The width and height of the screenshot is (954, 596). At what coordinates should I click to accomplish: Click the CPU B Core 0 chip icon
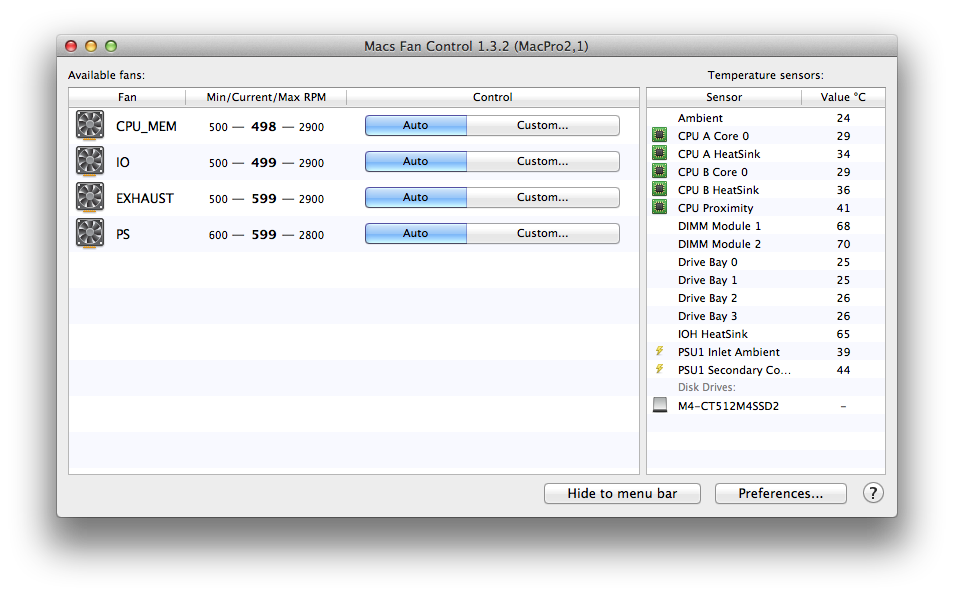click(660, 171)
